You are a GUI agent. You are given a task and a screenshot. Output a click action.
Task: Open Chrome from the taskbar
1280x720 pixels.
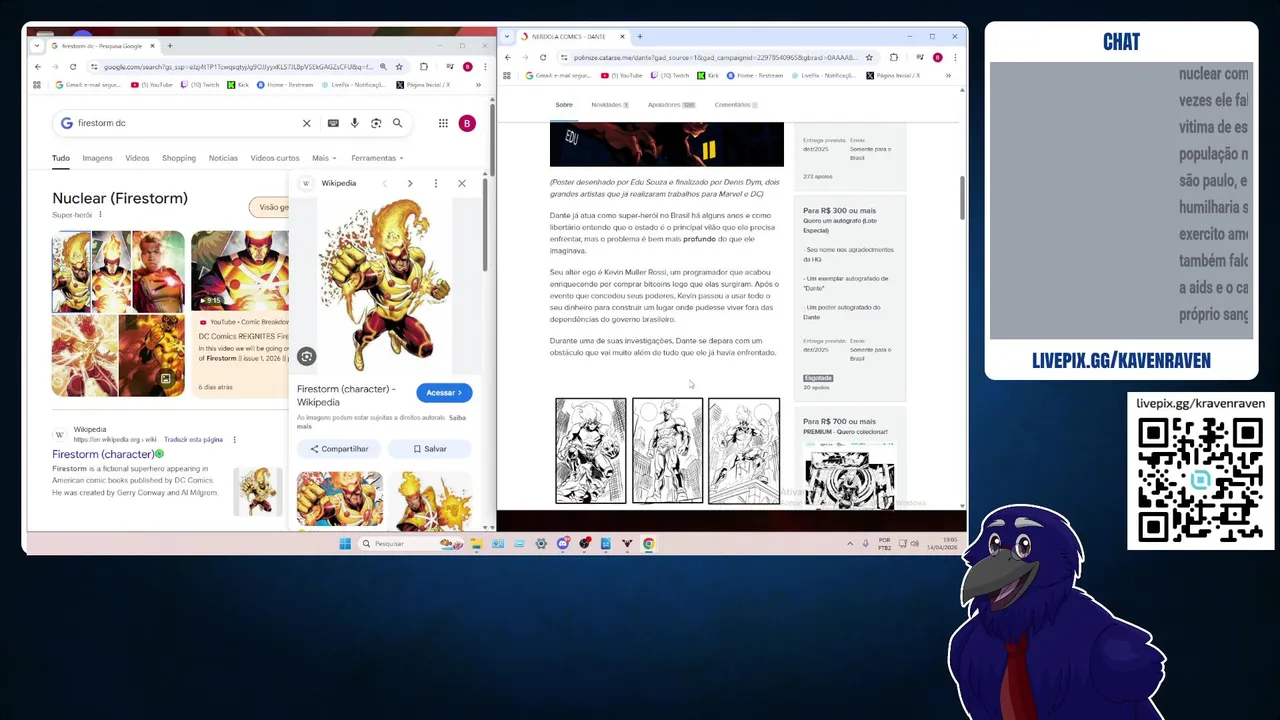pyautogui.click(x=649, y=544)
